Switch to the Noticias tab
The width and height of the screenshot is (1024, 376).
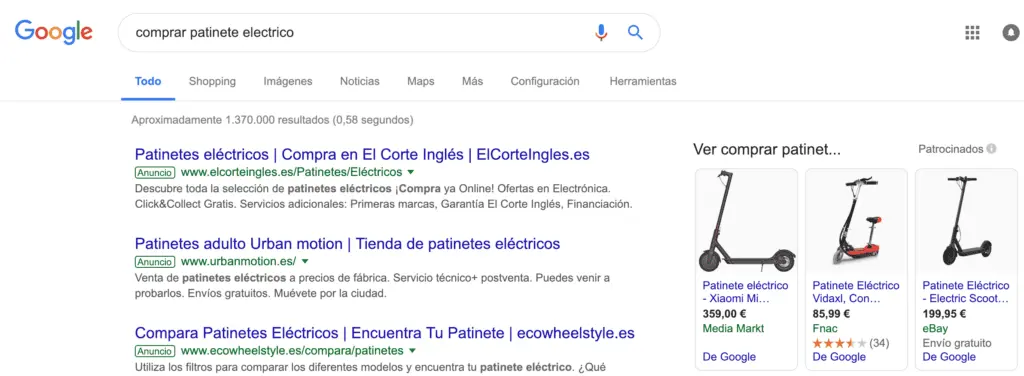click(x=359, y=82)
